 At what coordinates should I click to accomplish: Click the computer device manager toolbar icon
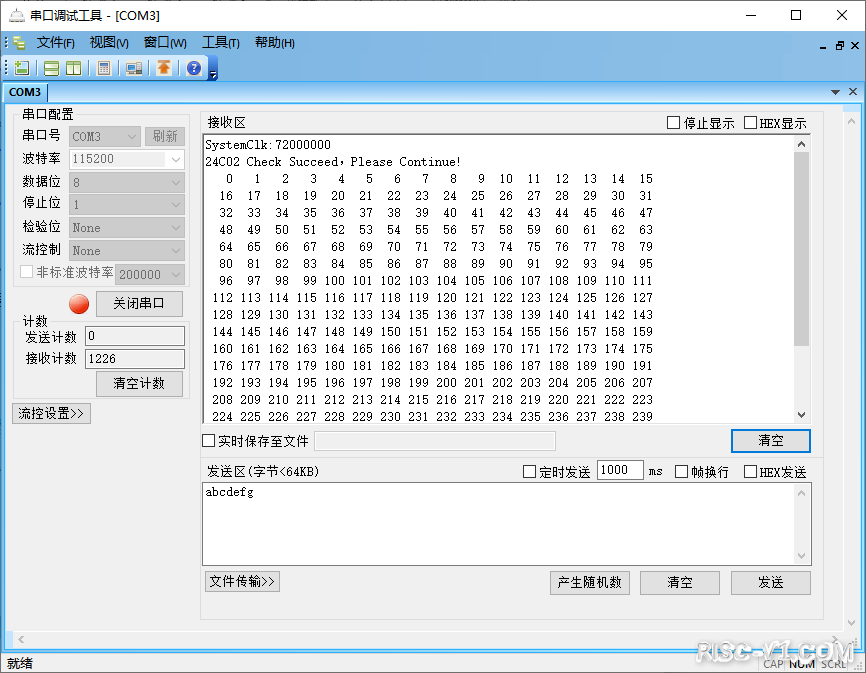[x=134, y=68]
